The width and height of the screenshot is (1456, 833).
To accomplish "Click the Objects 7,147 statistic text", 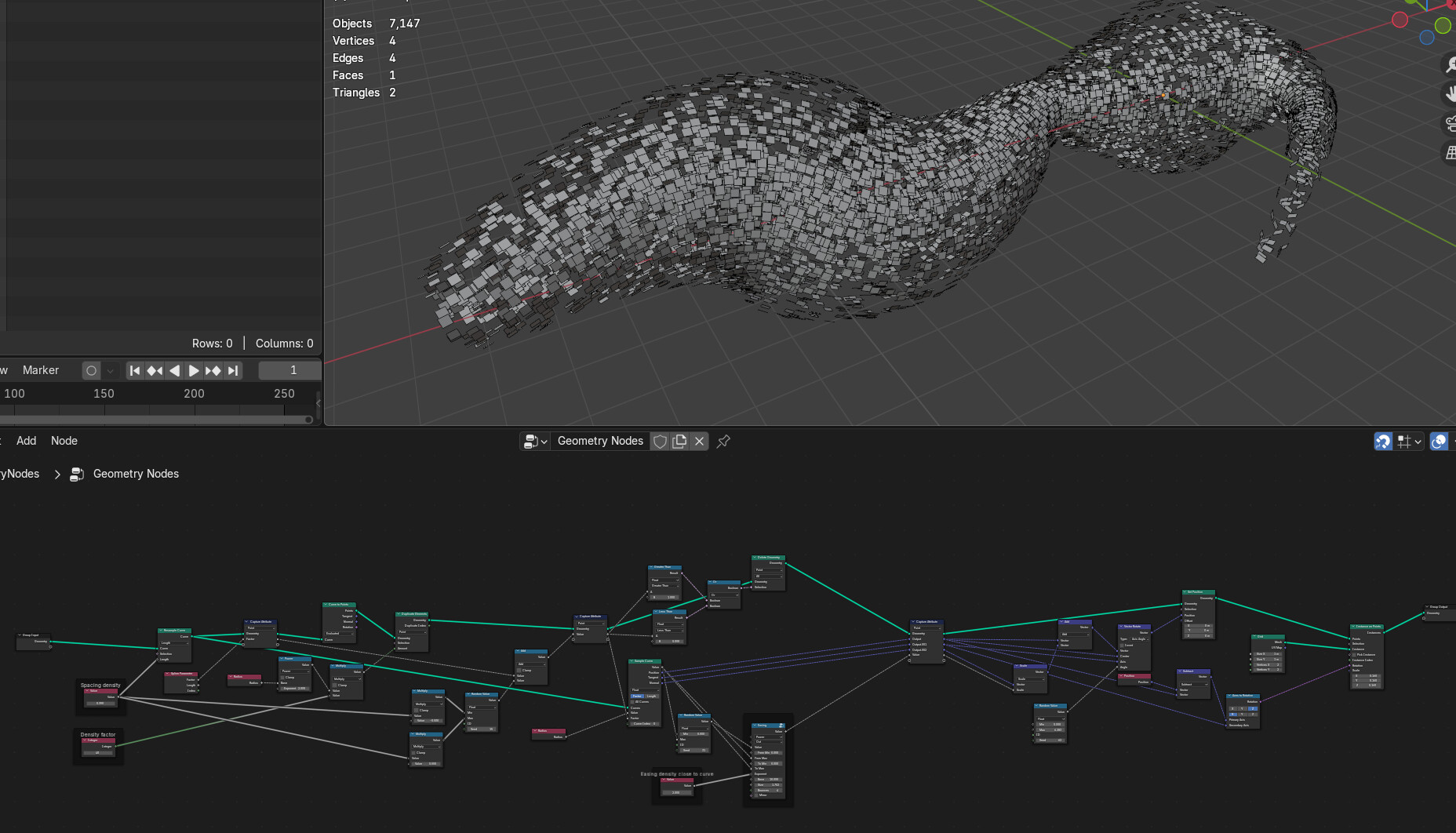I will [376, 24].
